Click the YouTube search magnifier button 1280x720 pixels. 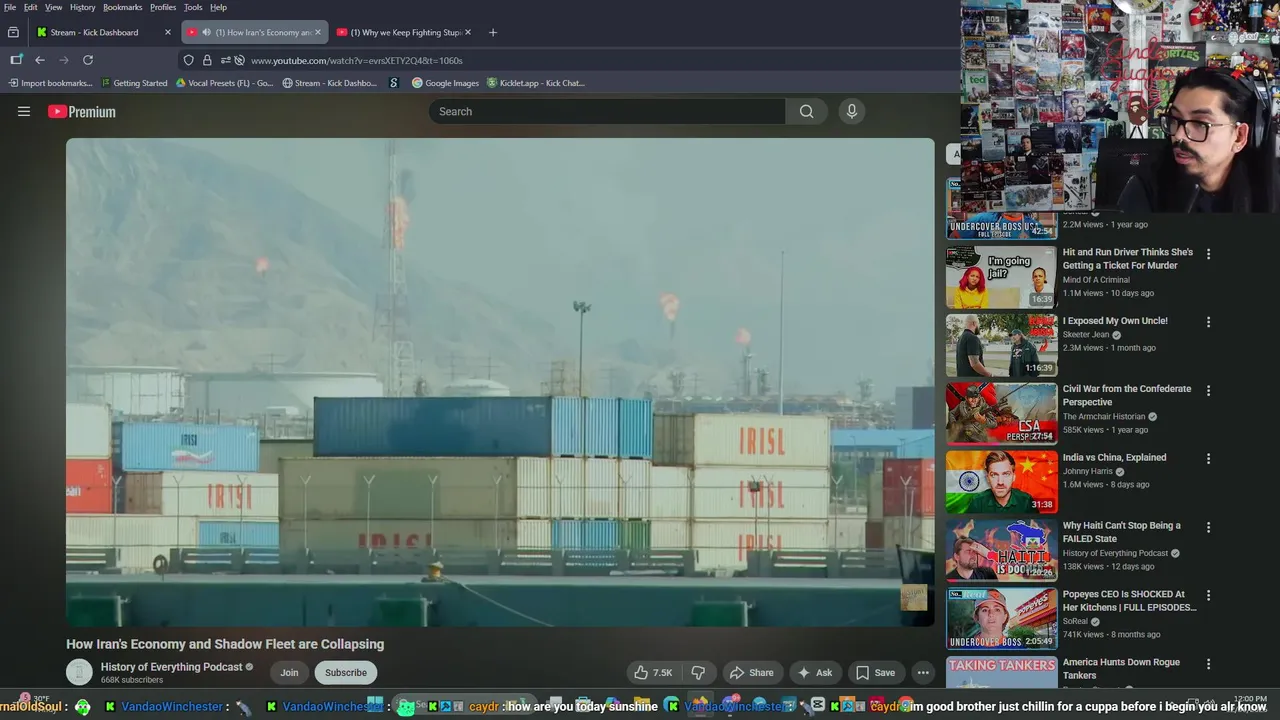click(806, 112)
